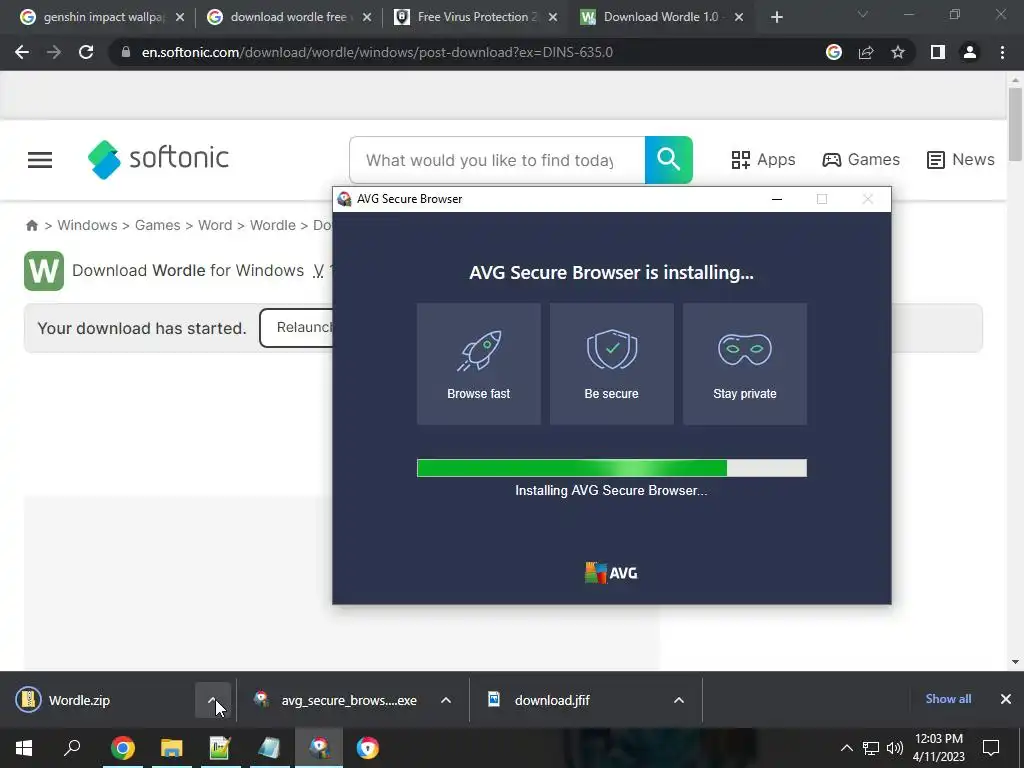Viewport: 1024px width, 768px height.
Task: Click the AVG logo in installer
Action: [611, 573]
